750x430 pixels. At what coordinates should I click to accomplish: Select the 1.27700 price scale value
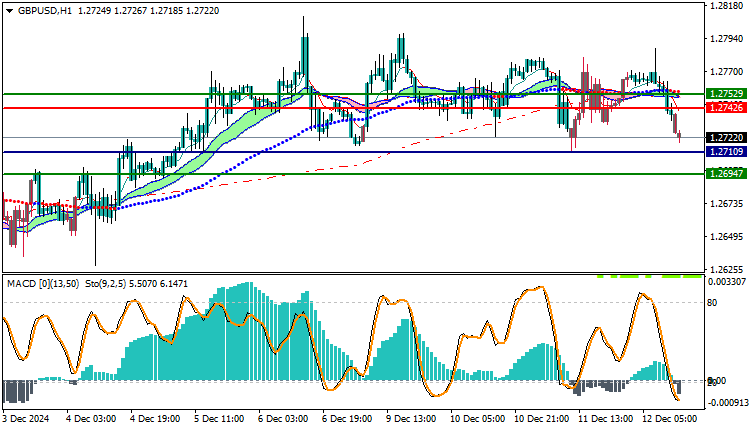click(727, 72)
